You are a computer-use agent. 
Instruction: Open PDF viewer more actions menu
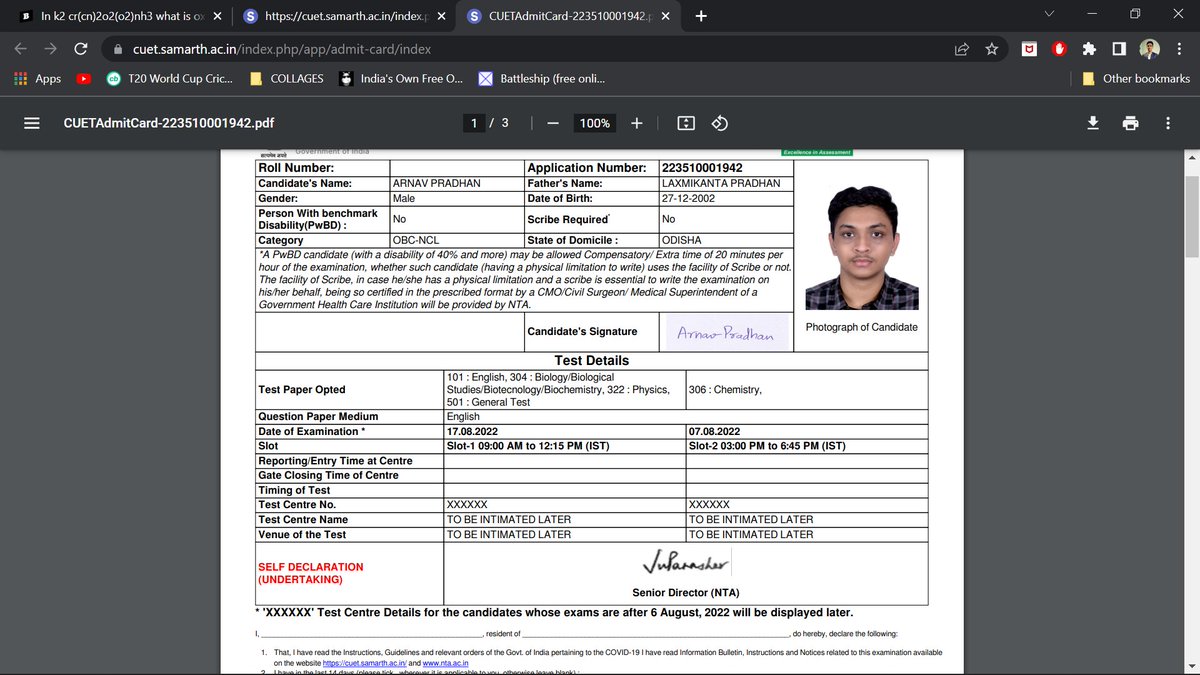[1167, 123]
